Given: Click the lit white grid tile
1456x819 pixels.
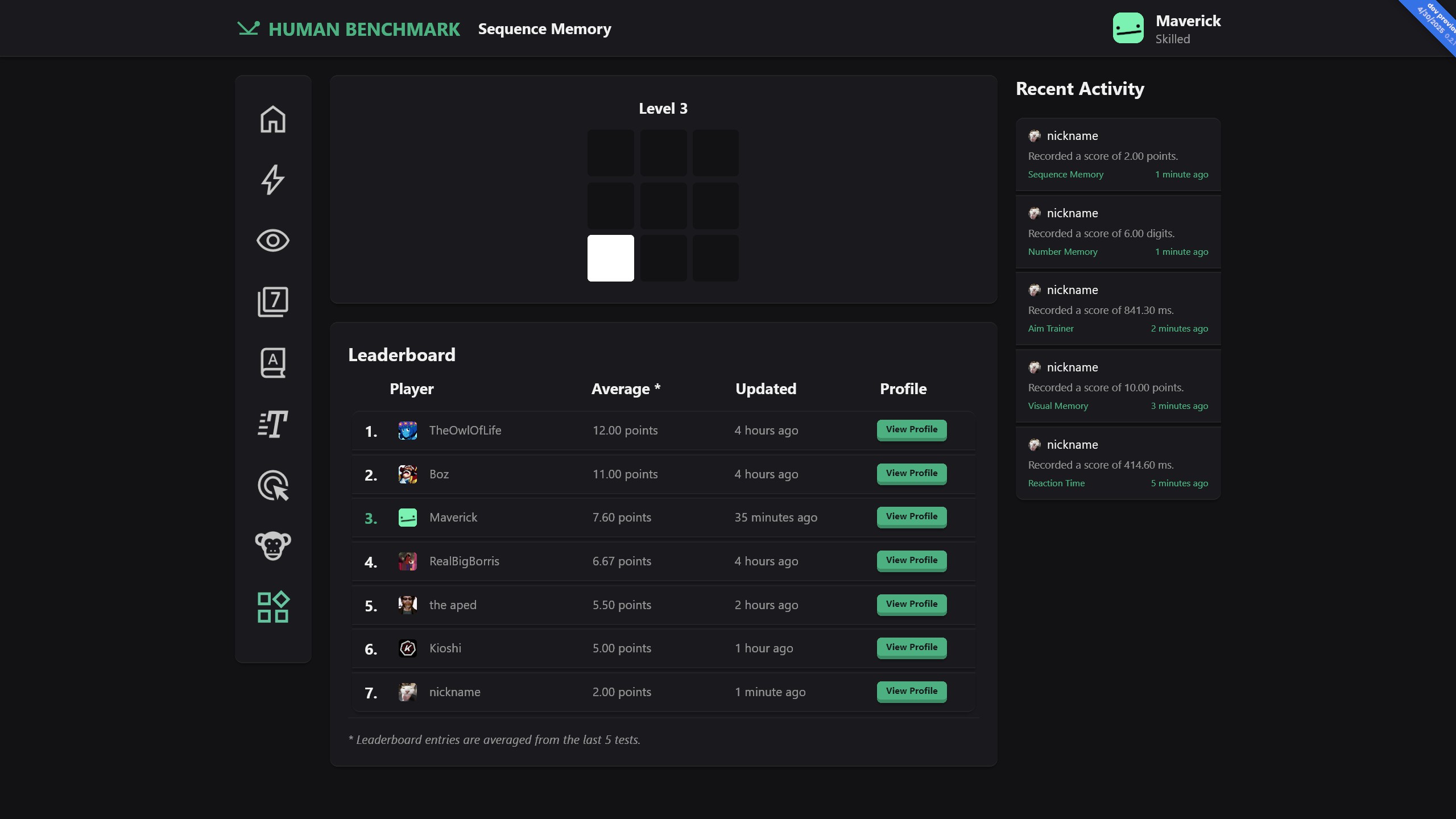Looking at the screenshot, I should point(611,258).
